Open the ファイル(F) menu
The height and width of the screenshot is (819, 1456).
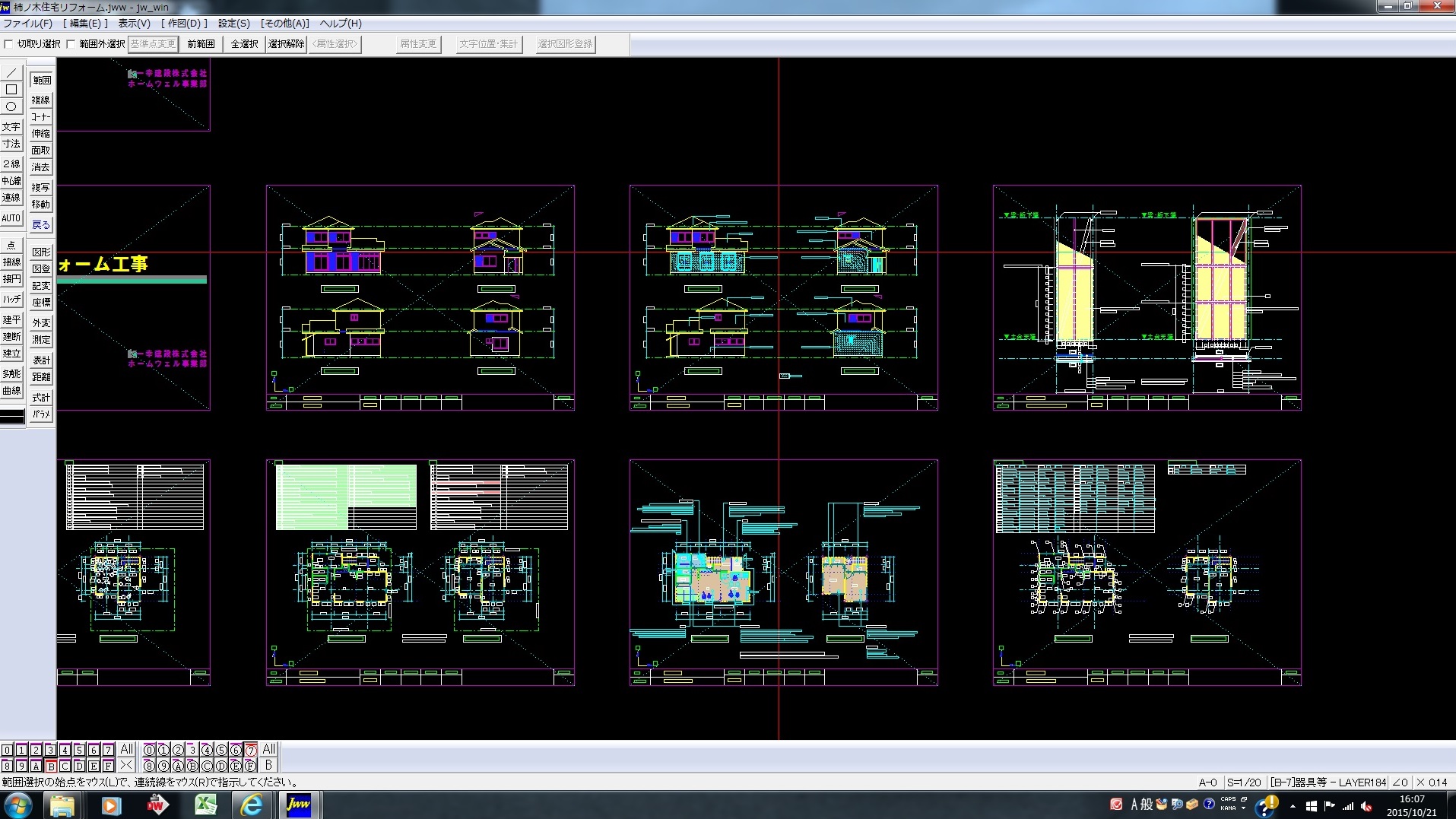tap(28, 24)
